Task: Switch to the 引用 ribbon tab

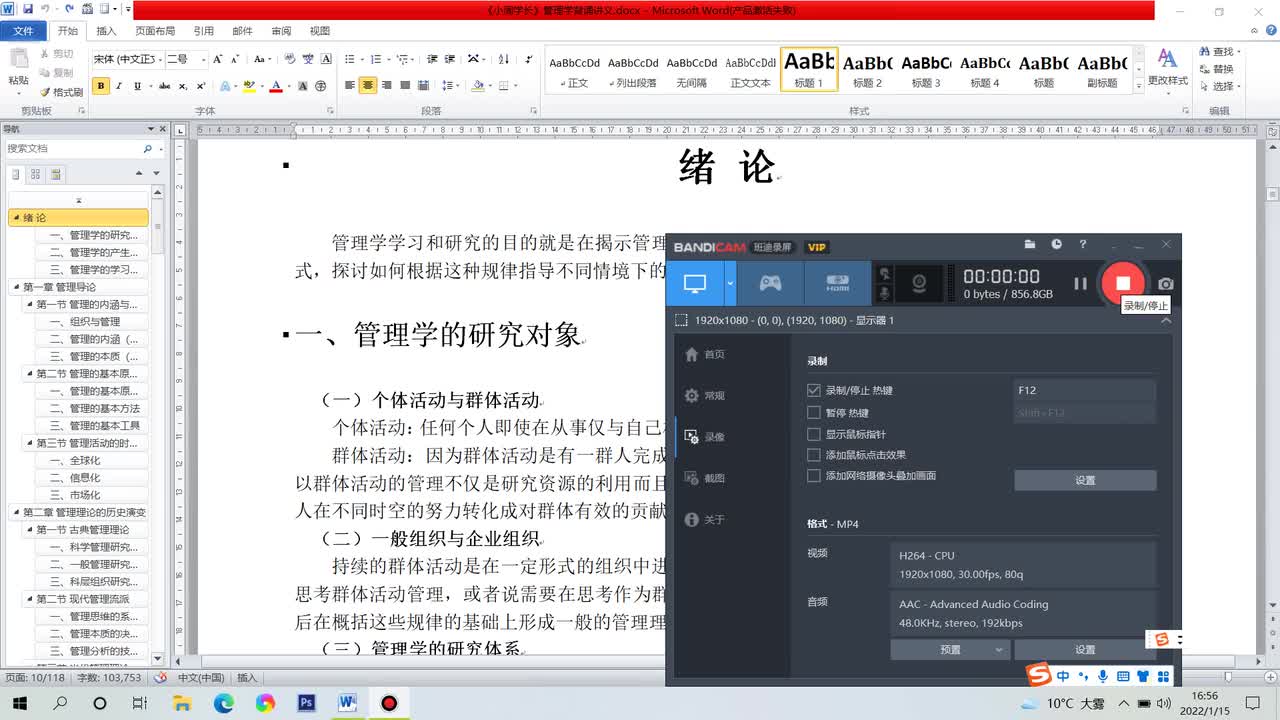Action: pyautogui.click(x=203, y=31)
